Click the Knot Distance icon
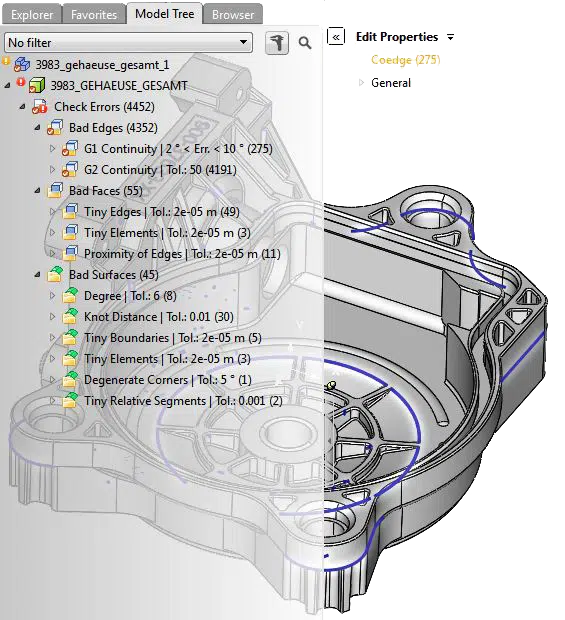This screenshot has width=565, height=620. [x=70, y=316]
